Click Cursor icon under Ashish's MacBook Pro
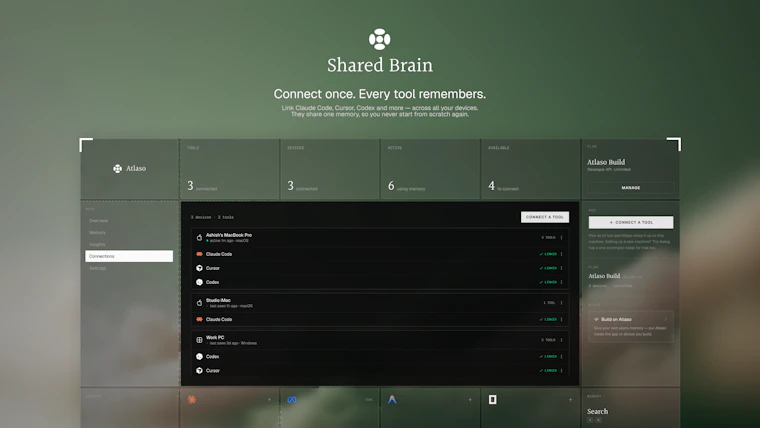The height and width of the screenshot is (428, 760). (x=199, y=268)
